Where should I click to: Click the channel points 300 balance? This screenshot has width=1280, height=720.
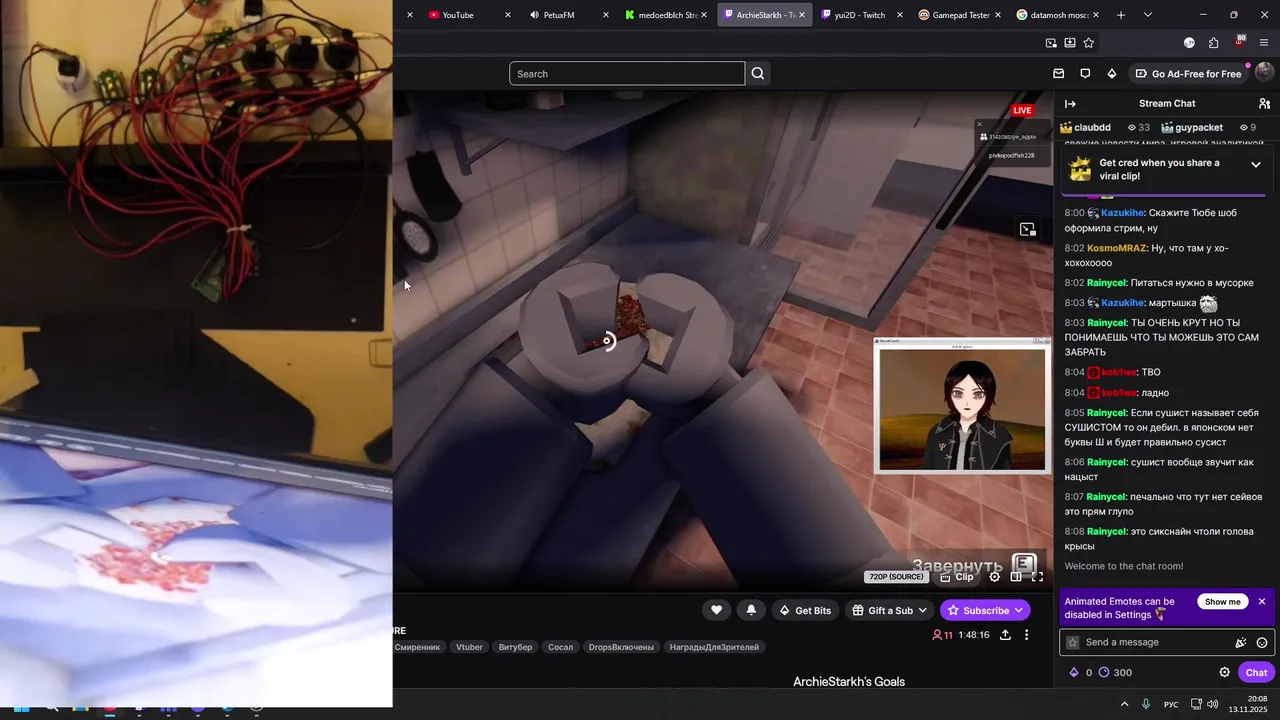coord(1115,673)
